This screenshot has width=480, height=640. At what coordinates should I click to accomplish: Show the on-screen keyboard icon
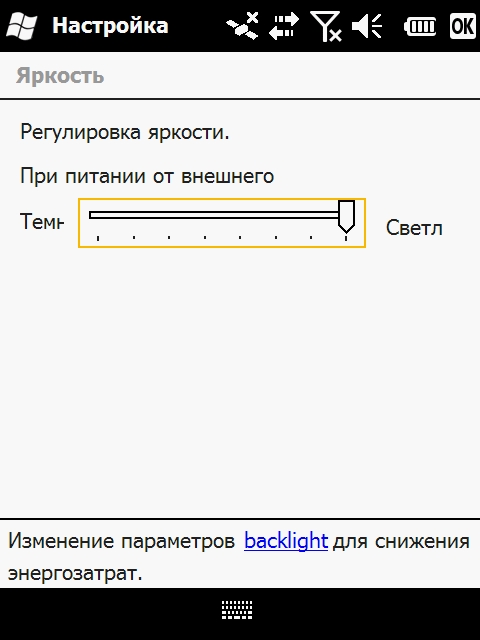[x=237, y=610]
